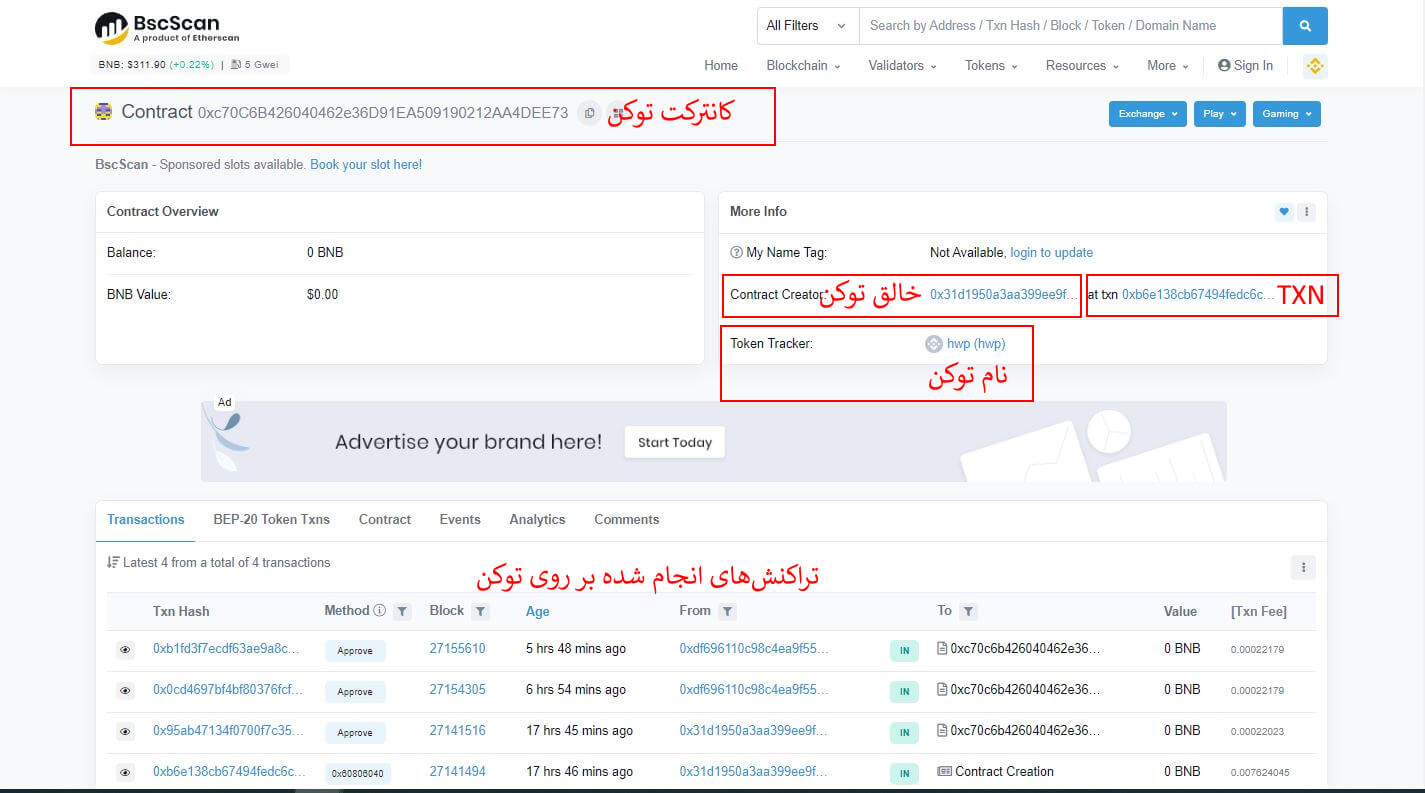Expand the Tokens nav menu
Viewport: 1425px width, 793px height.
tap(991, 66)
